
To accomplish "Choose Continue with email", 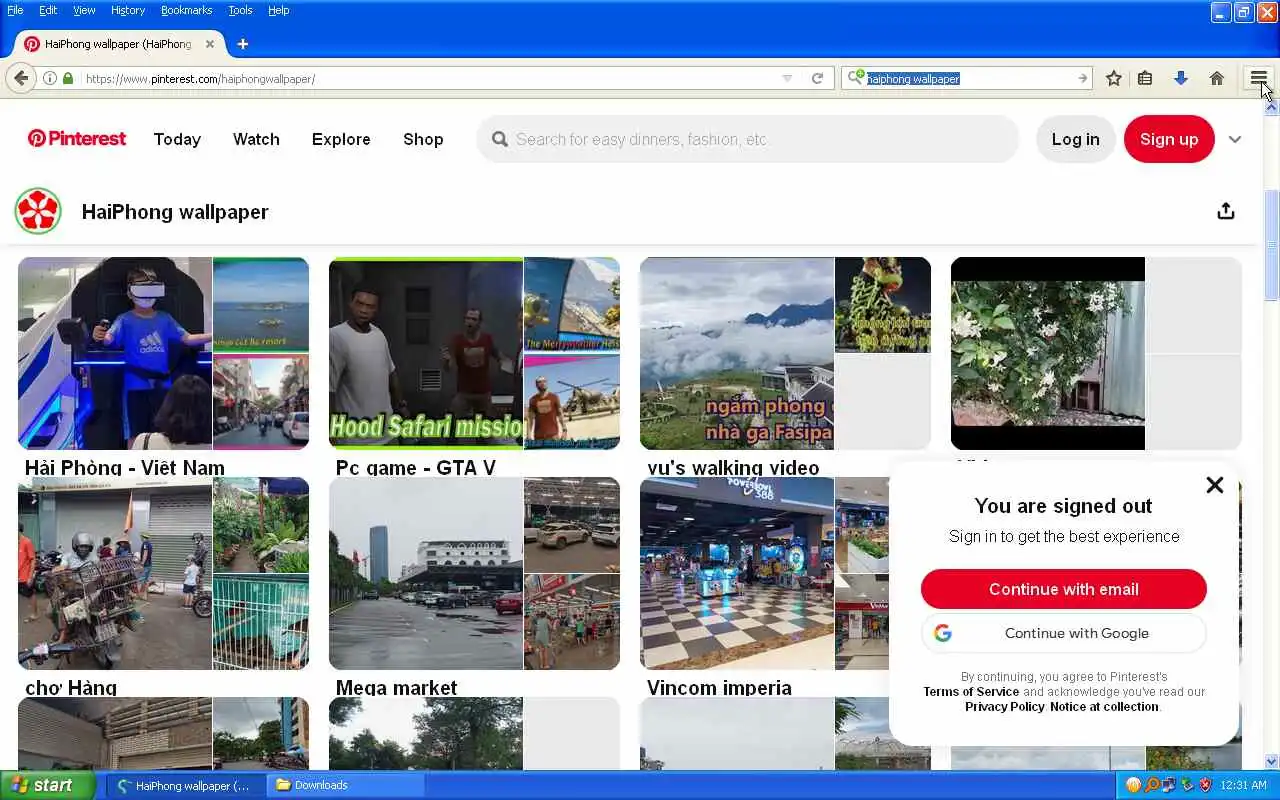I will click(x=1063, y=589).
